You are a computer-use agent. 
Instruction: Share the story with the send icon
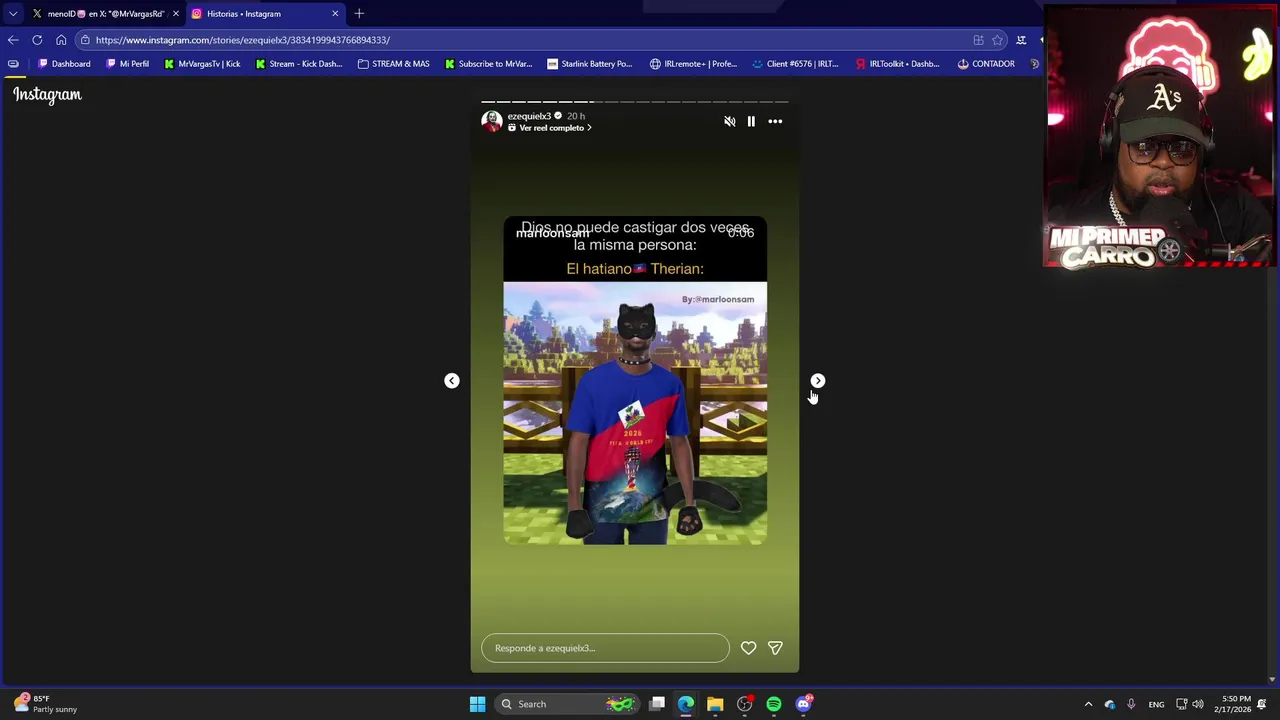click(775, 648)
